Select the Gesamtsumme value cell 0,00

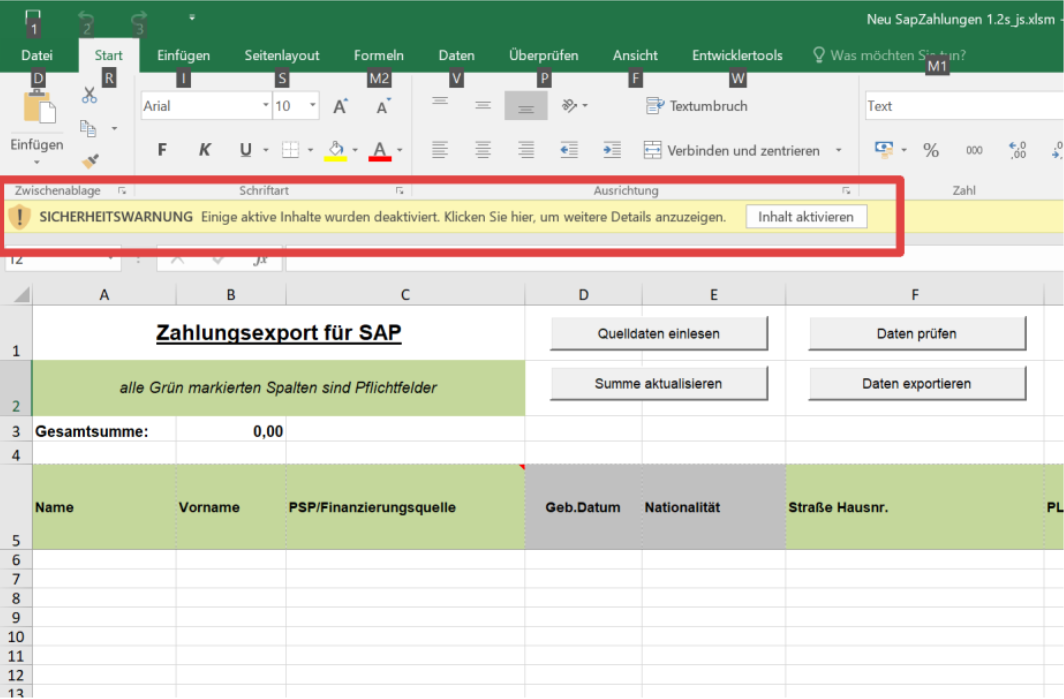[231, 431]
